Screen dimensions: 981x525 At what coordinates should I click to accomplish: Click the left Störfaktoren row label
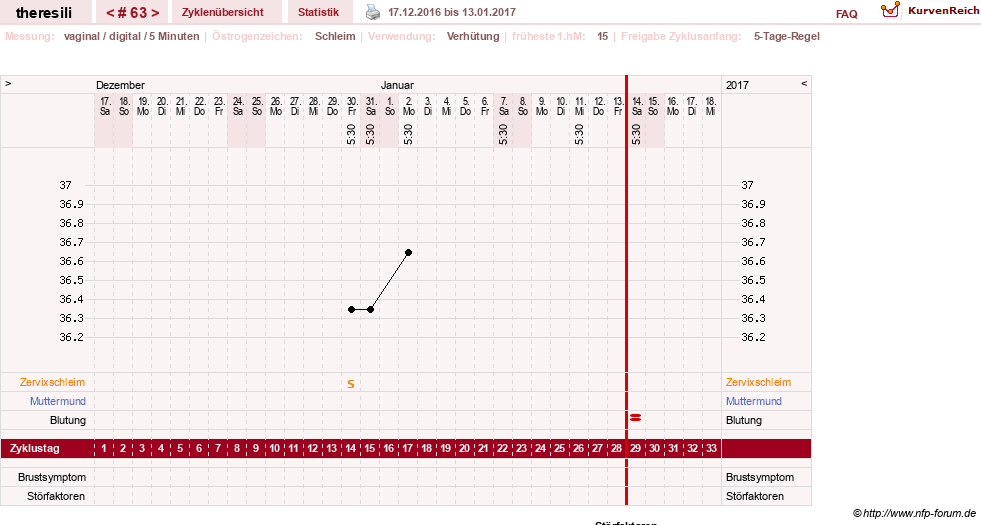tap(56, 496)
